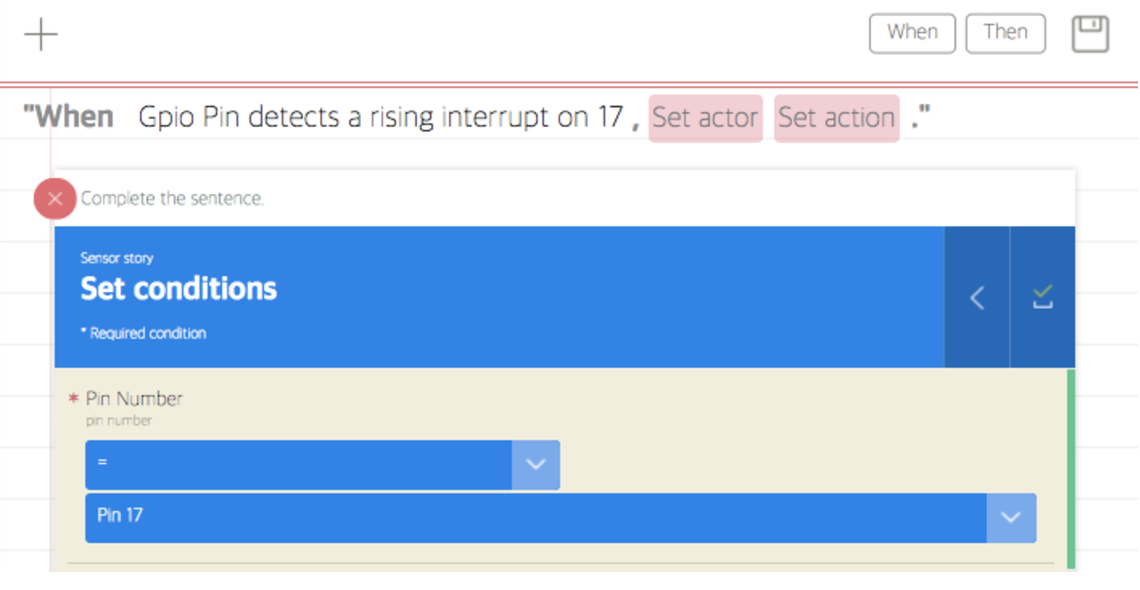Confirm conditions with the green check icon
Screen dimensions: 1140x590
[1043, 297]
